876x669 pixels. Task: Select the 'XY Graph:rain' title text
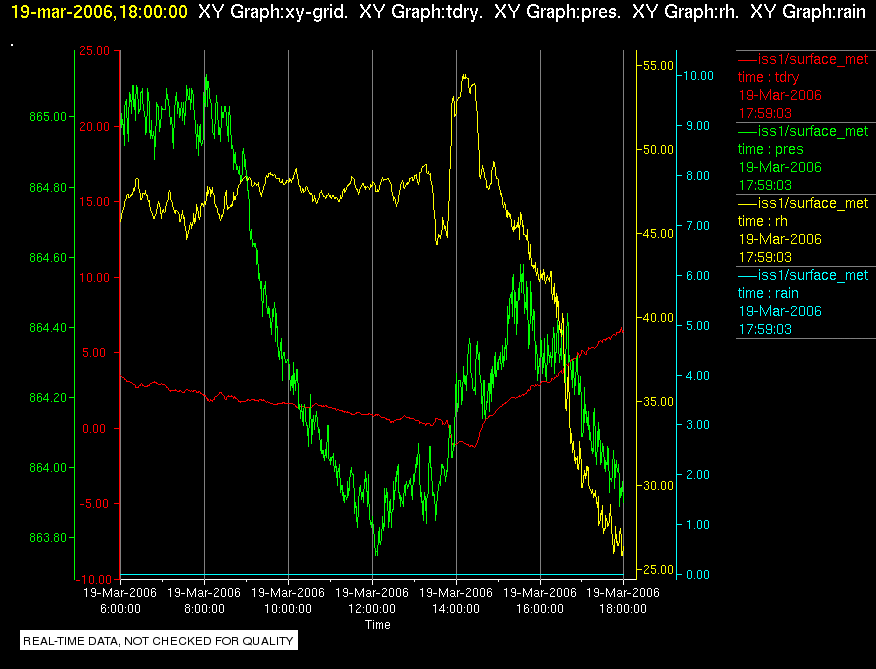808,12
